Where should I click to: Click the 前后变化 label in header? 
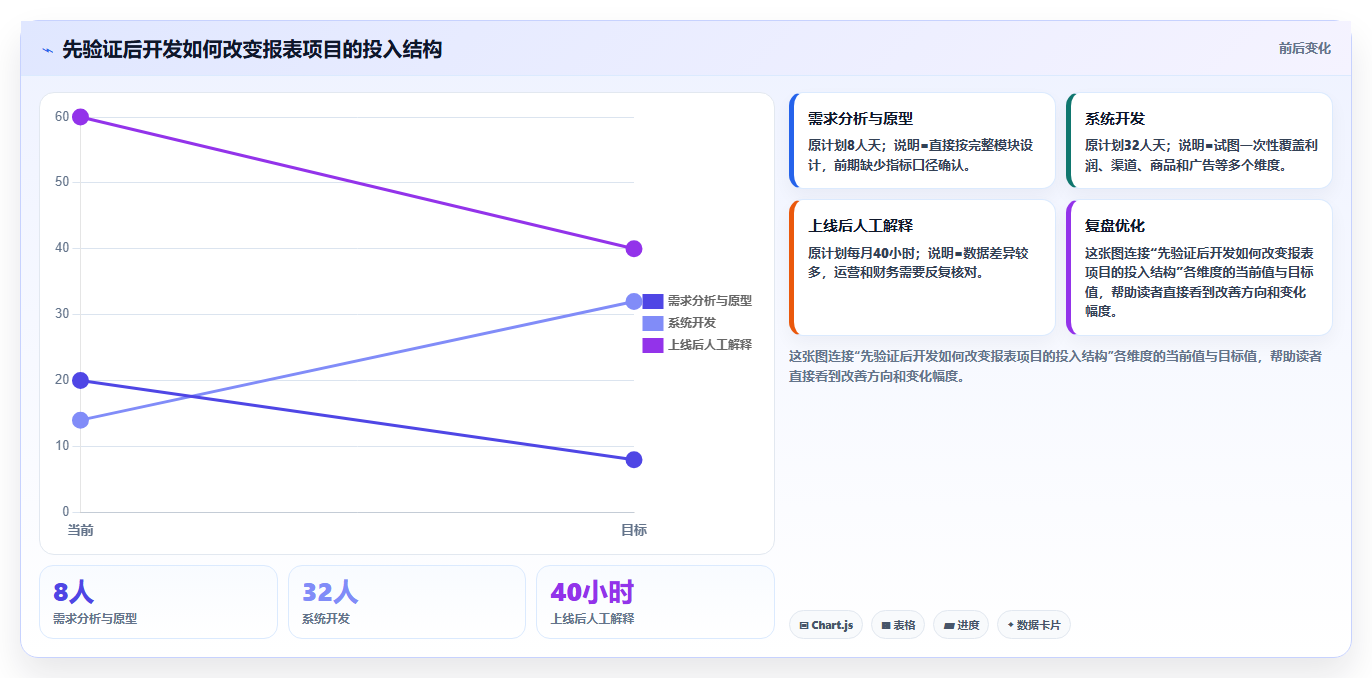point(1304,48)
